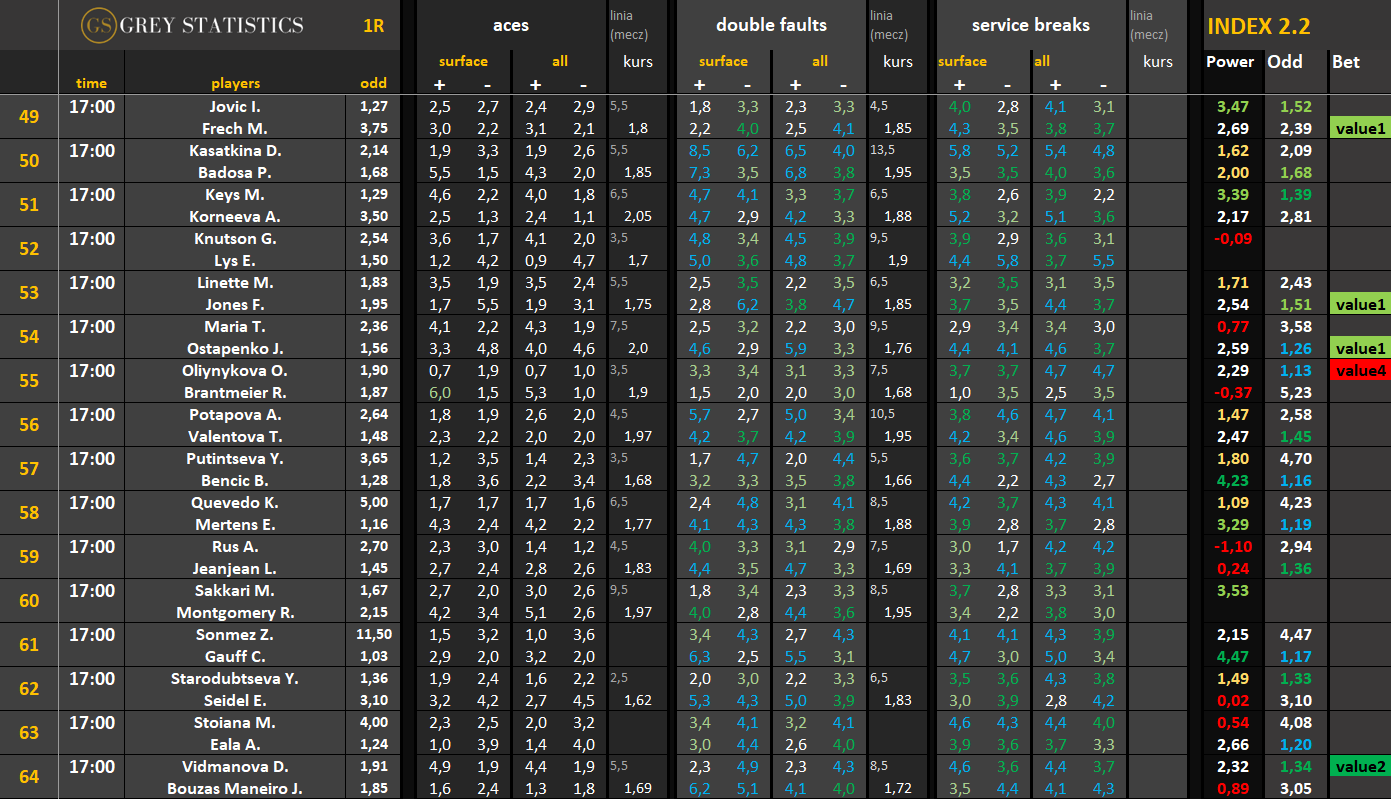Click Knutson G. power value -0,09
This screenshot has height=799, width=1391.
[1231, 238]
